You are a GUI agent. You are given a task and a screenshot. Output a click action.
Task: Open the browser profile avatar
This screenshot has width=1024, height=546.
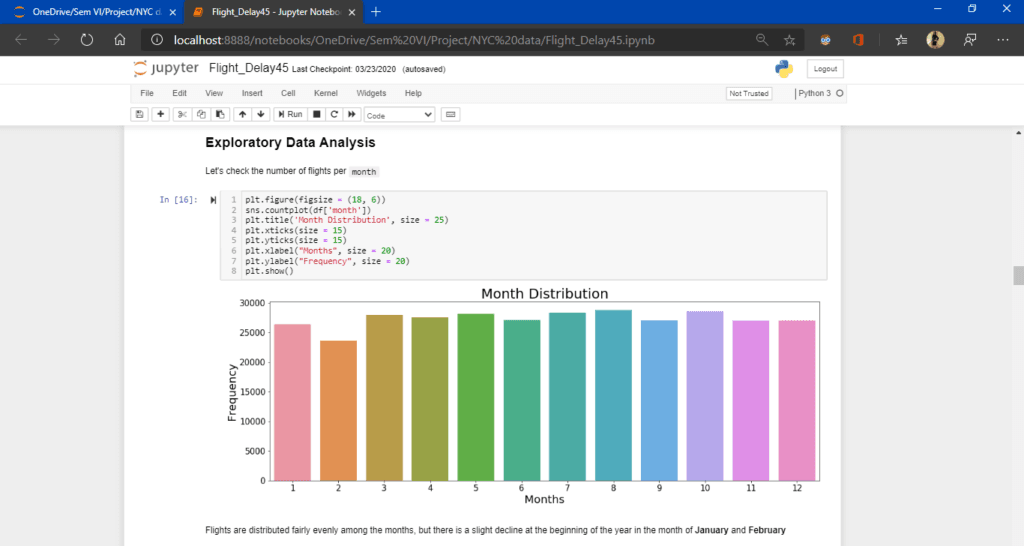[935, 40]
